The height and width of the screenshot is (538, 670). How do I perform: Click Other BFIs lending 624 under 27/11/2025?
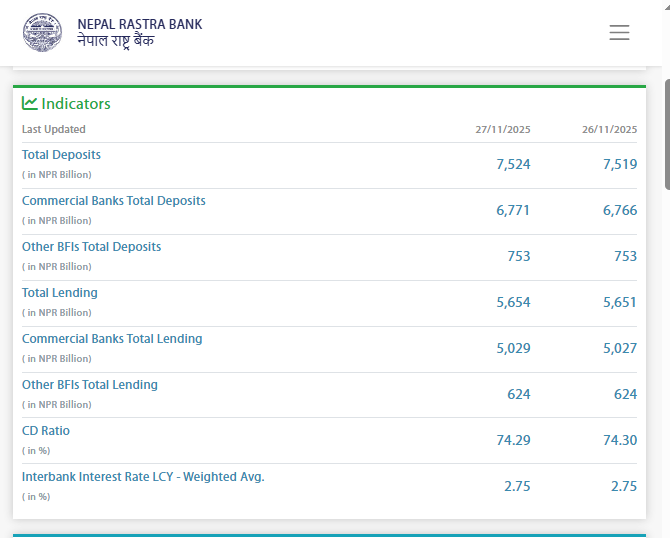[x=519, y=394]
